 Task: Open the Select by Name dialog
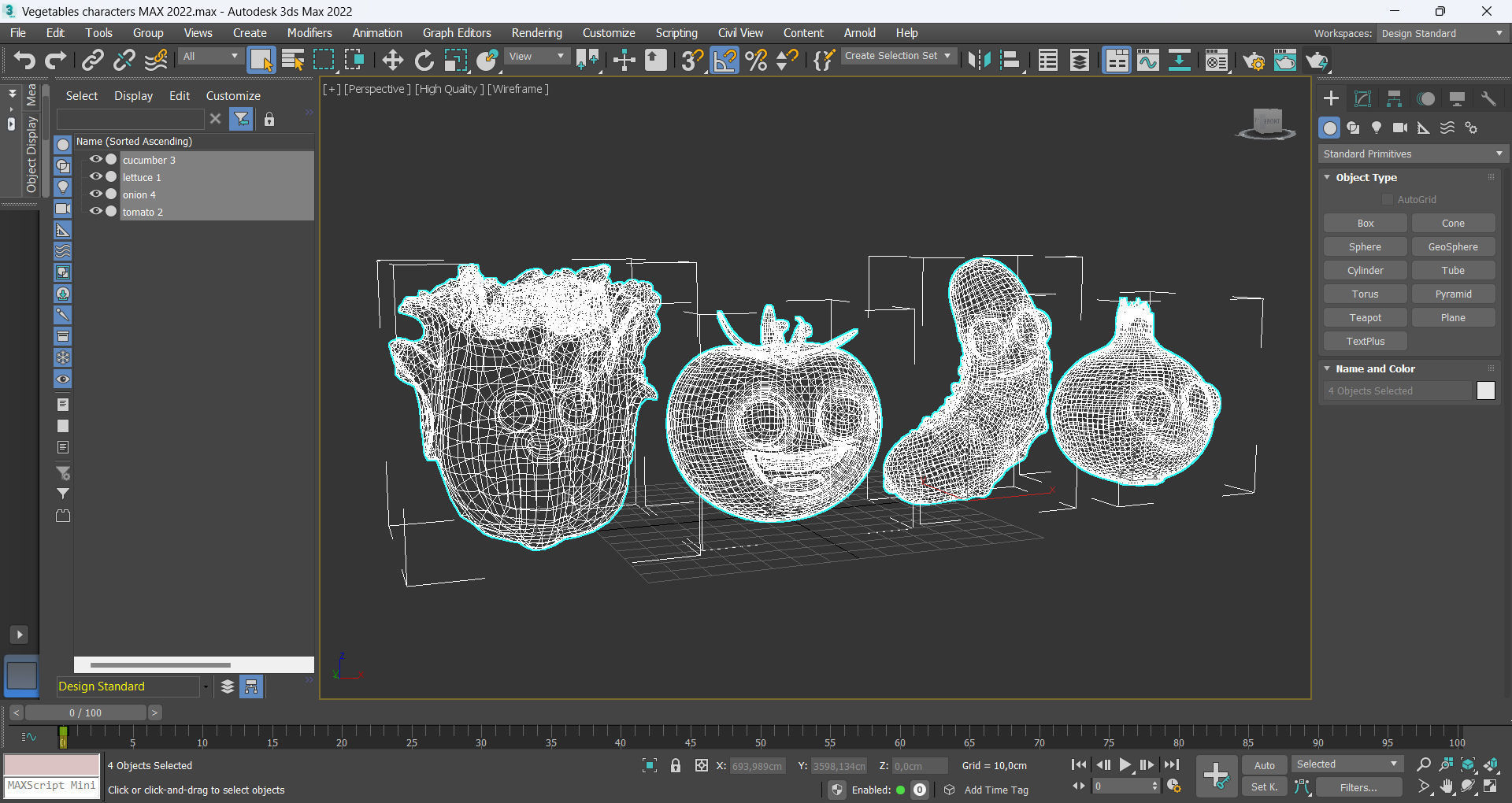[x=293, y=60]
